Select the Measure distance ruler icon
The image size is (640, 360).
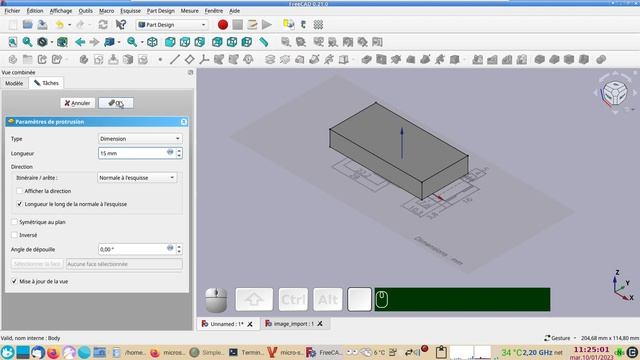tap(264, 42)
